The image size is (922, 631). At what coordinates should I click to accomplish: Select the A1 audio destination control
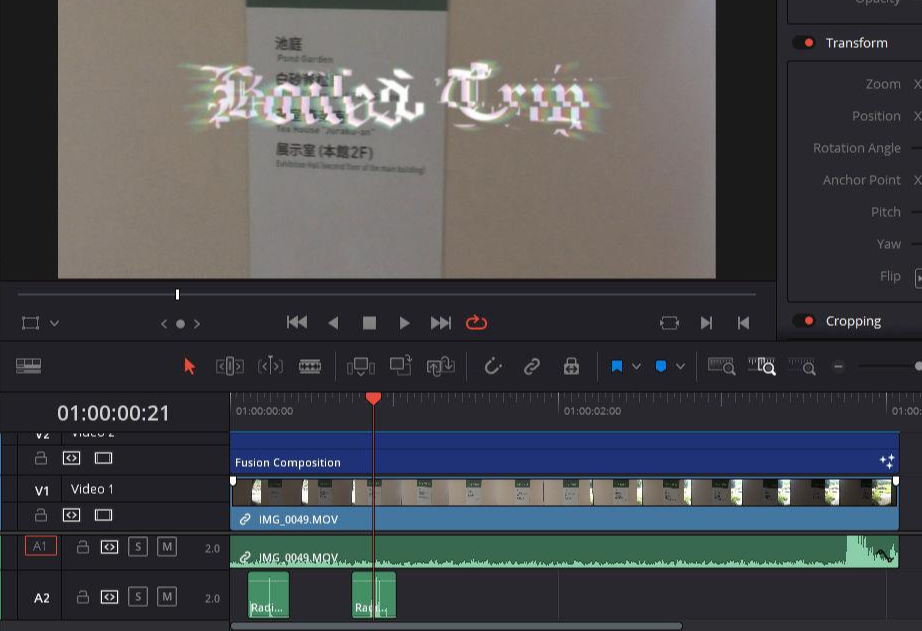[x=41, y=546]
